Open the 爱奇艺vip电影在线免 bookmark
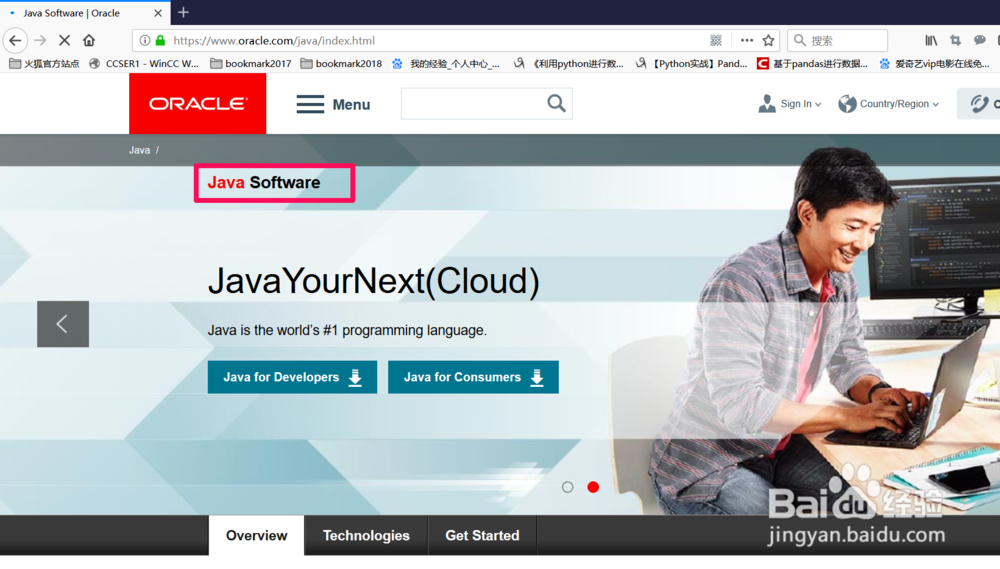1000x569 pixels. 934,64
